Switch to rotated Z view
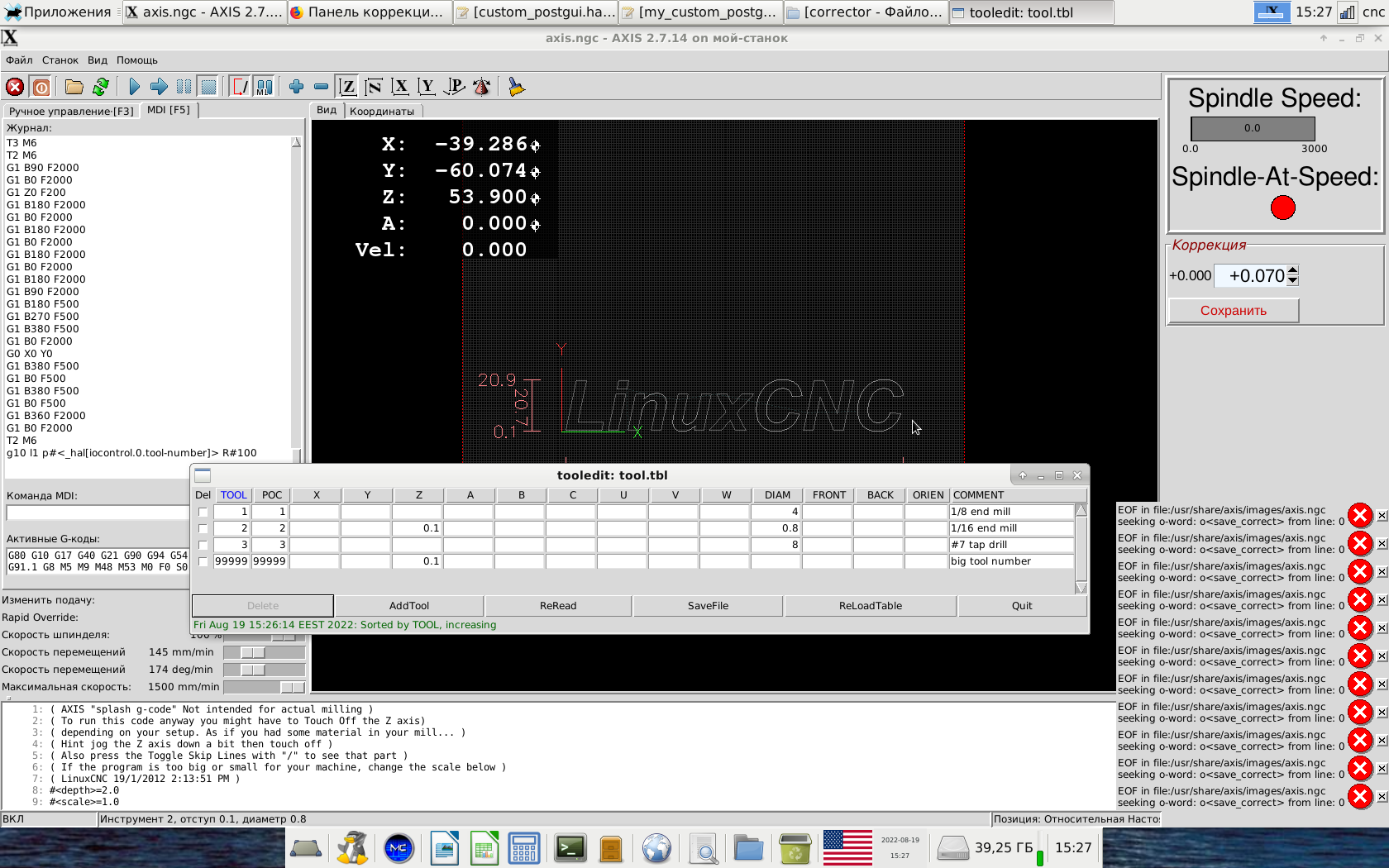The image size is (1389, 868). click(374, 87)
